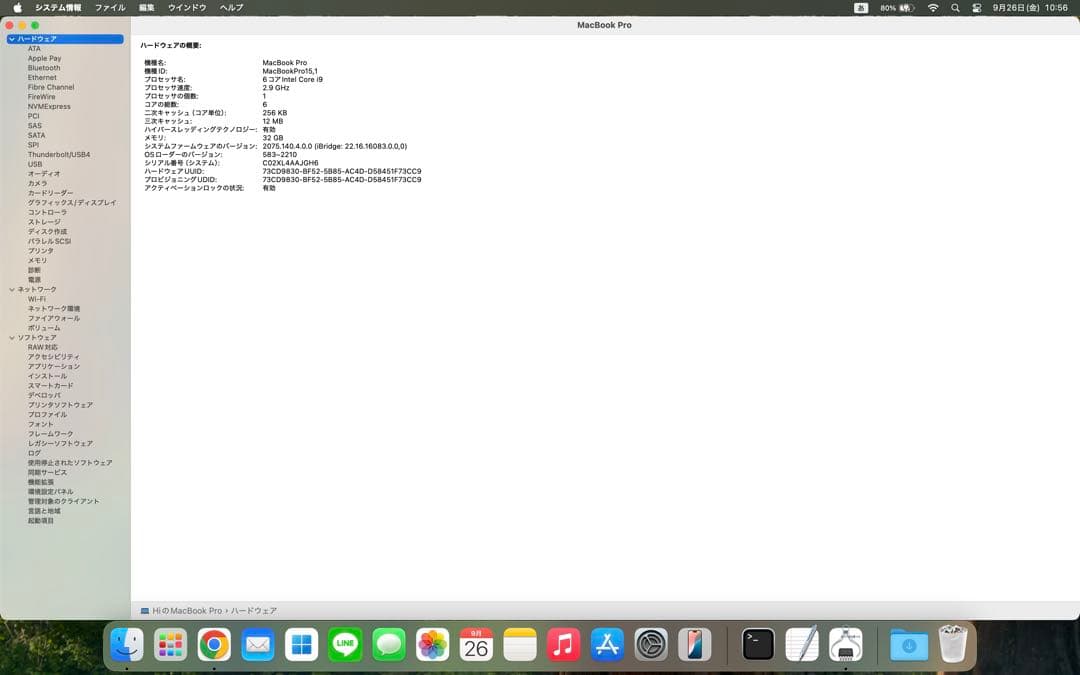Open Control Center from the menu bar
Viewport: 1080px width, 675px height.
coord(976,7)
